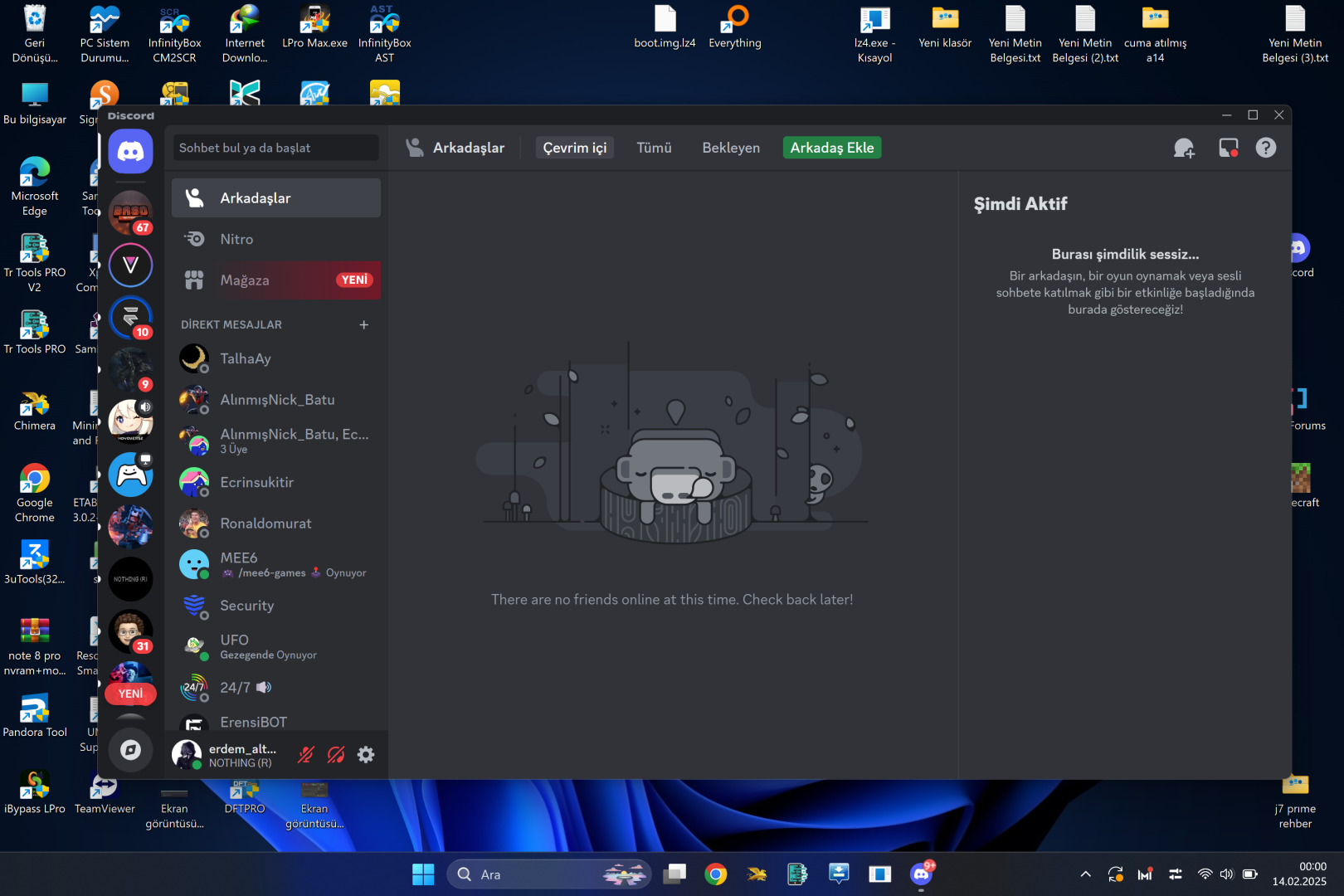Add a new direct message plus icon
Screen dimensions: 1344x896
click(x=363, y=324)
